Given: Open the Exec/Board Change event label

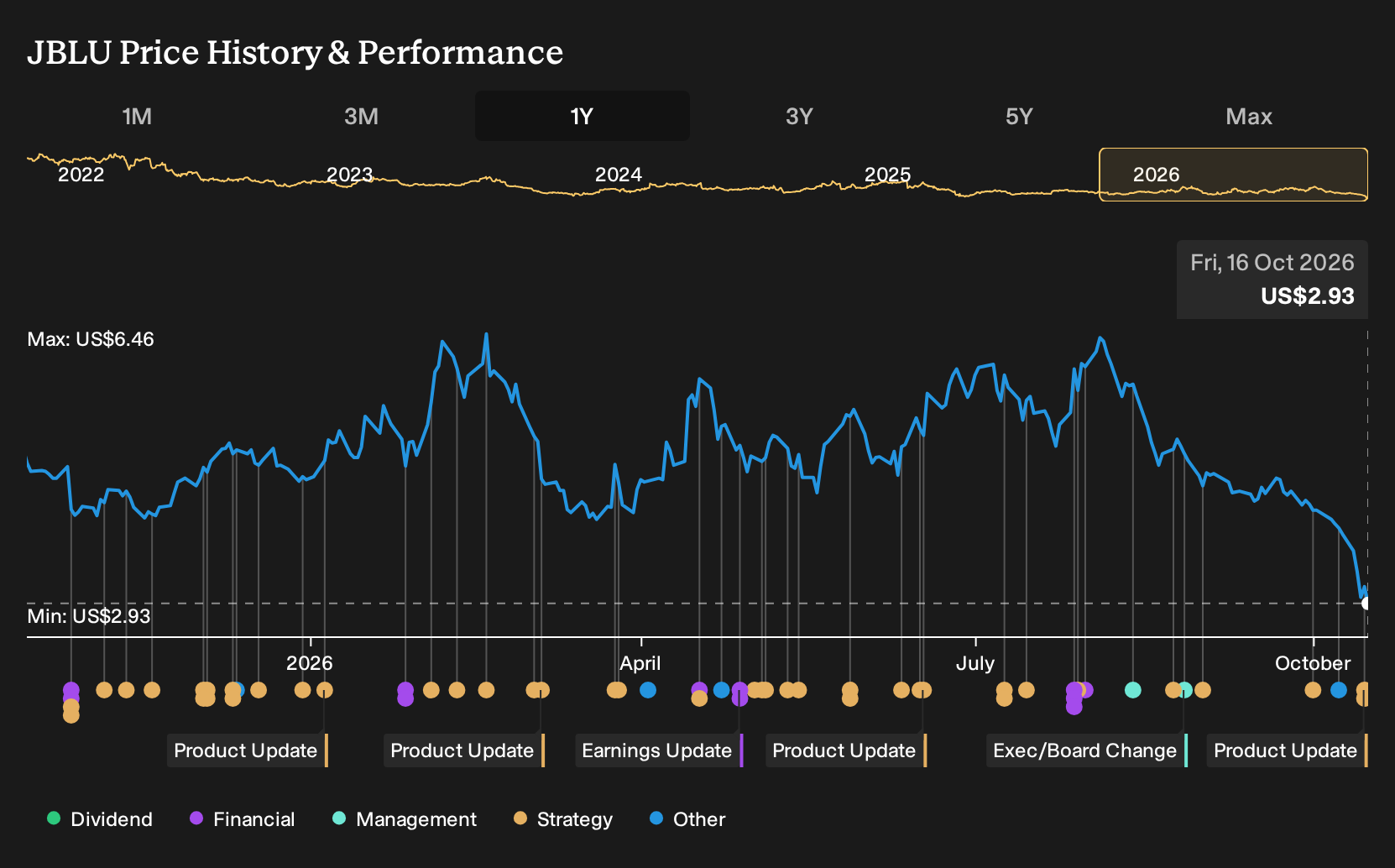Looking at the screenshot, I should (1087, 750).
